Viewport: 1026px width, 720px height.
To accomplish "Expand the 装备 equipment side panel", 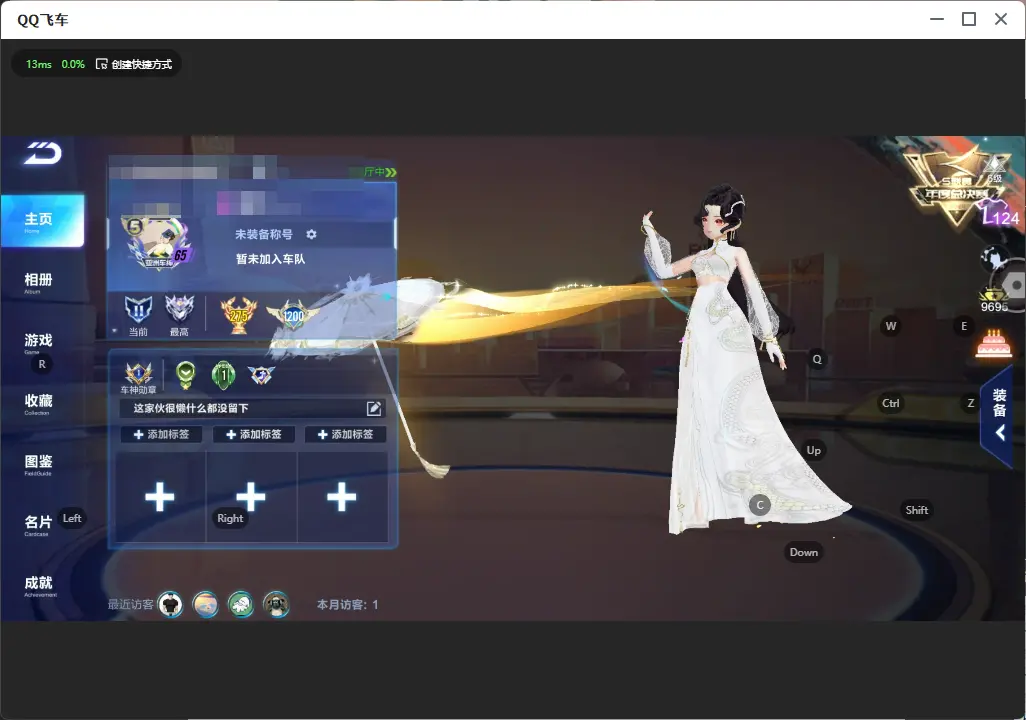I will tap(999, 414).
